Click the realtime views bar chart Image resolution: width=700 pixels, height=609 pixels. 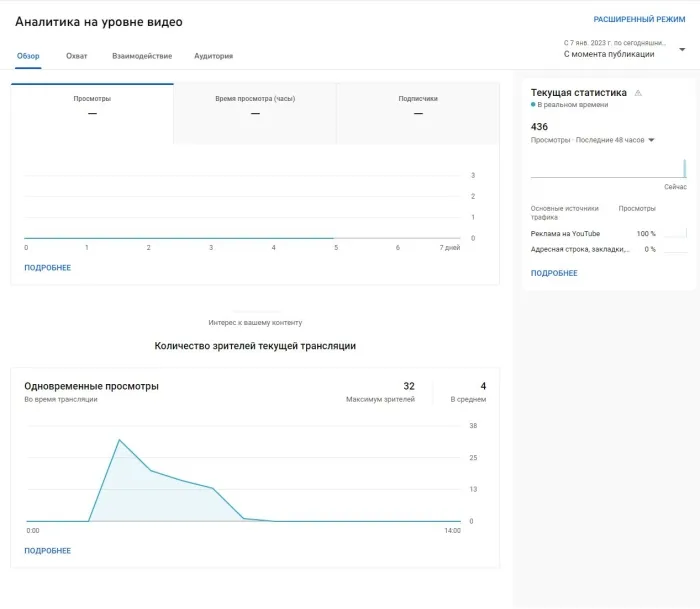point(608,168)
